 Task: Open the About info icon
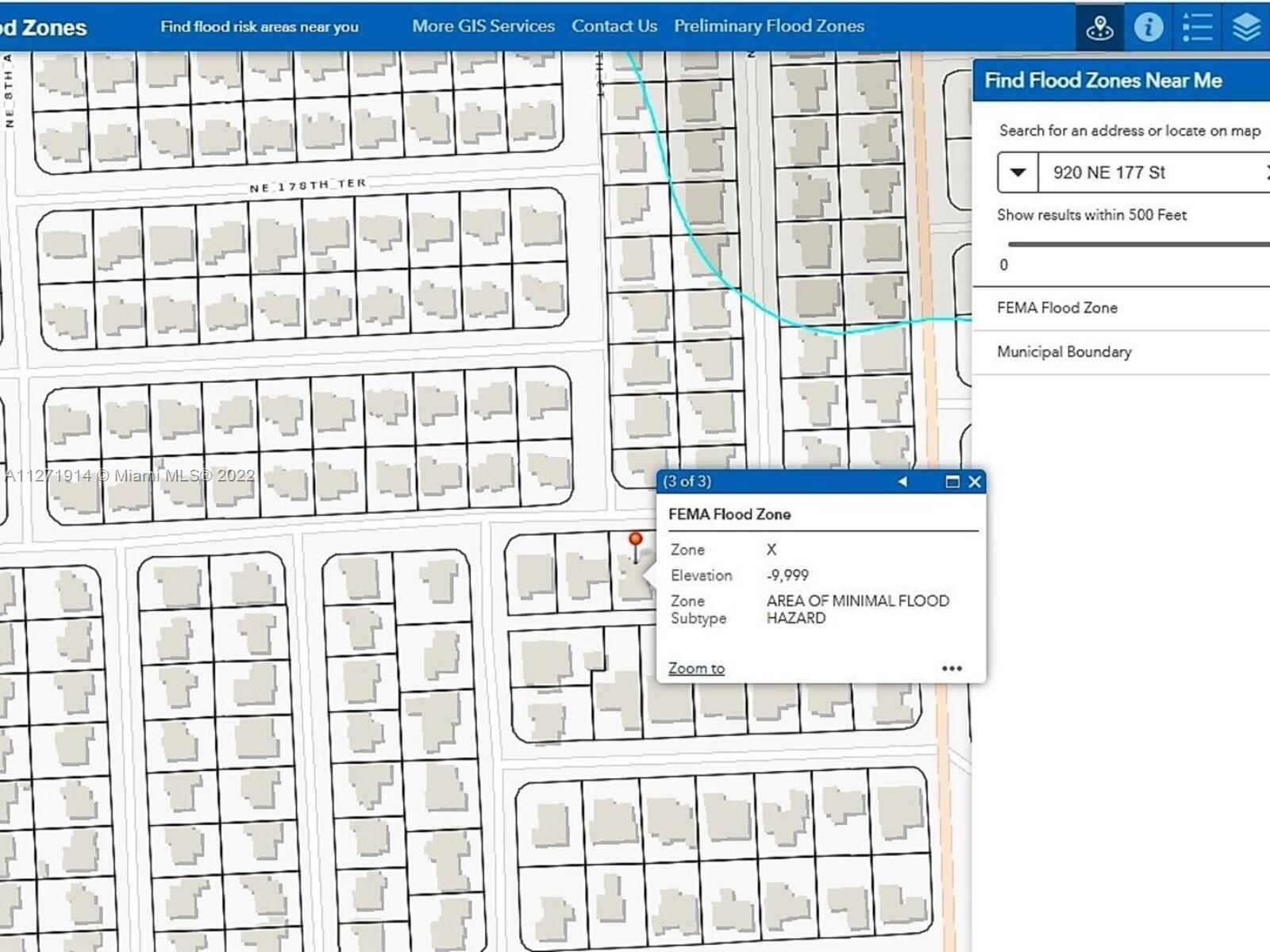click(x=1148, y=28)
